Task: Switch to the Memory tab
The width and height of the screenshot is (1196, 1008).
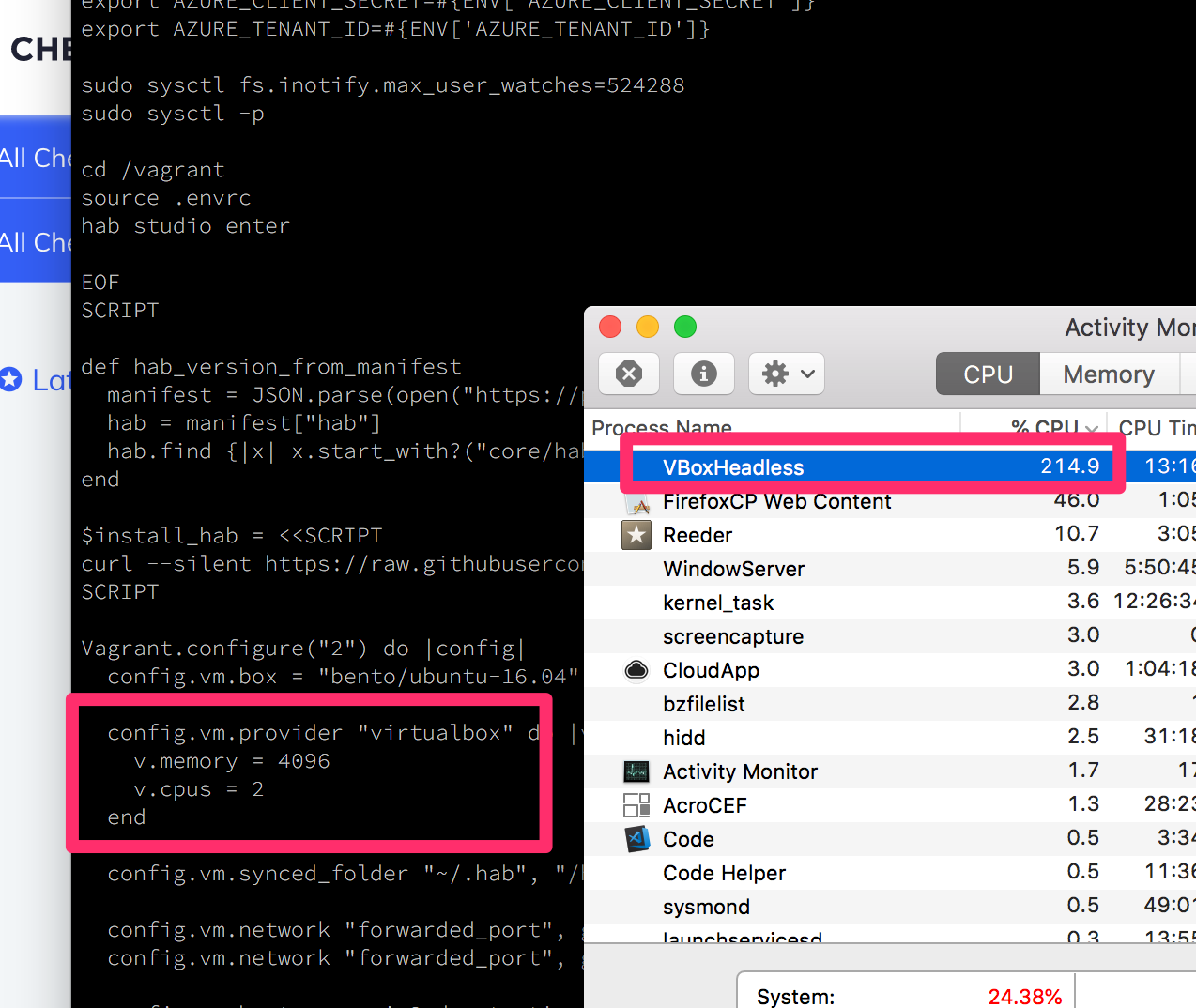Action: (1109, 374)
